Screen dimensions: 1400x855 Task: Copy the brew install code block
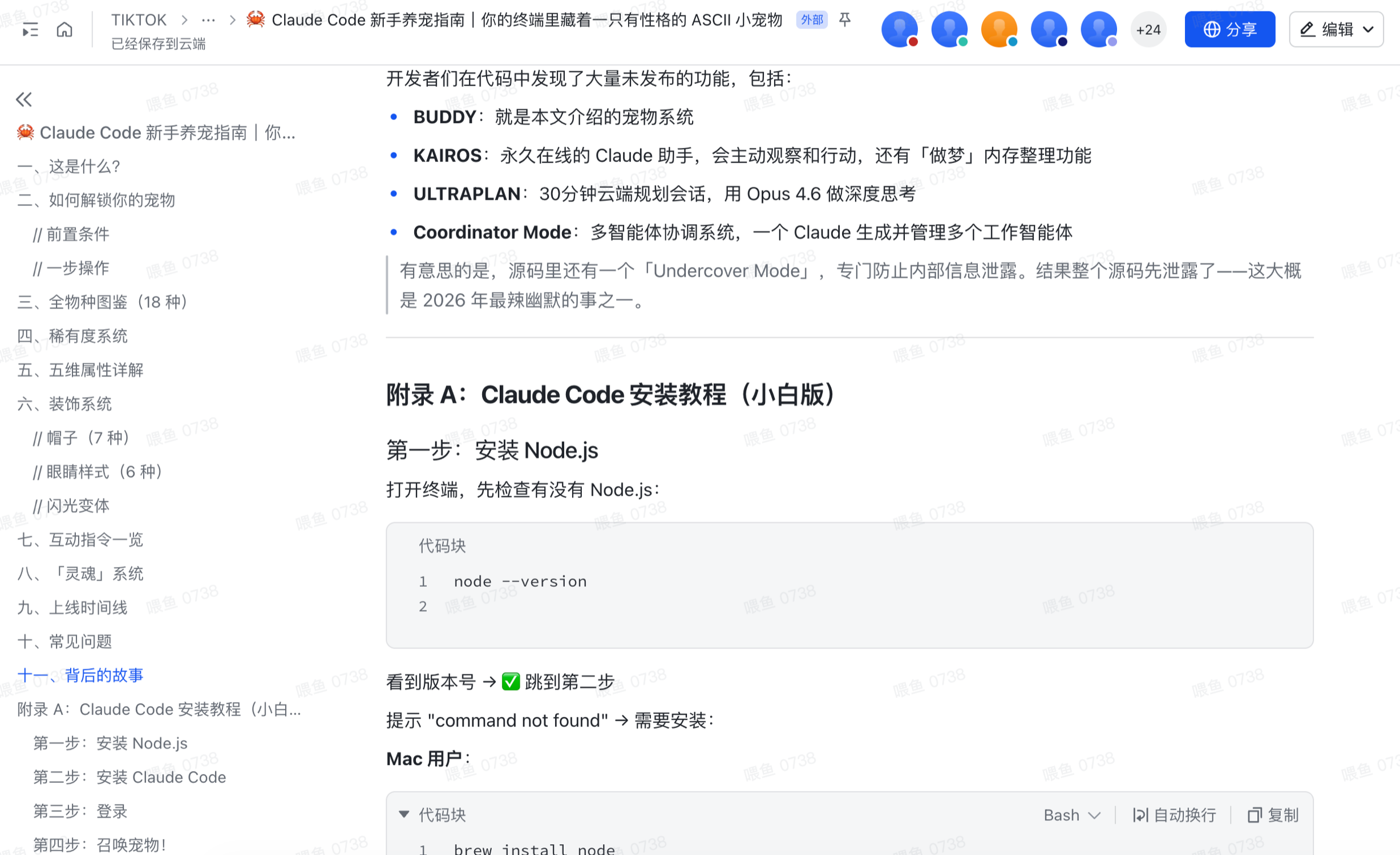[1273, 815]
